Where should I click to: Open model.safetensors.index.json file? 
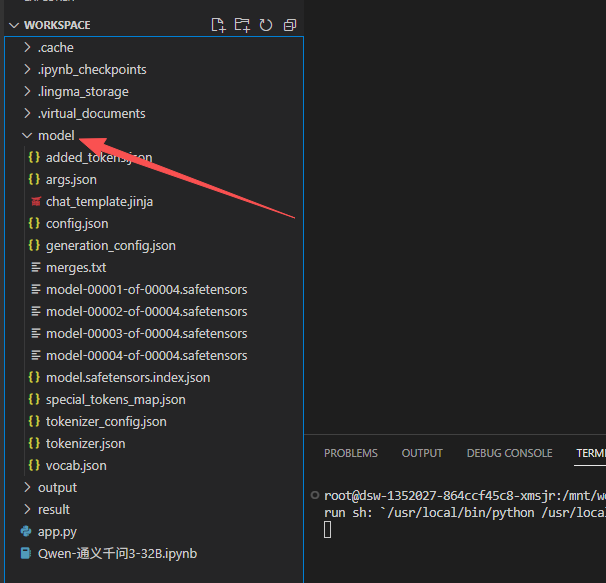(128, 378)
